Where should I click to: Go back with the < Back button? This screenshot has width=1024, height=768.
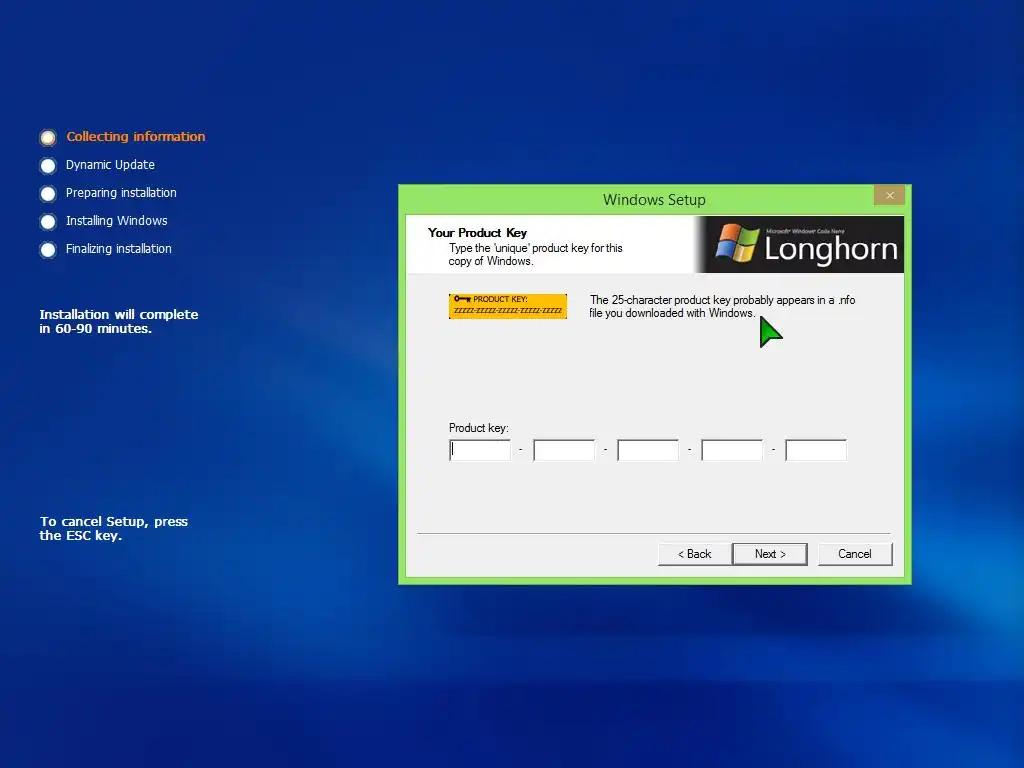click(x=694, y=554)
